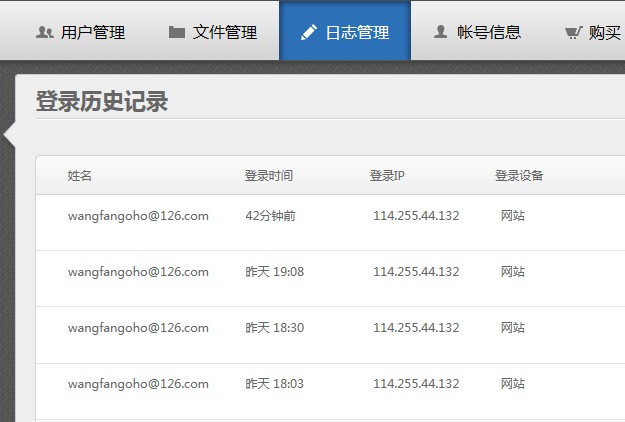This screenshot has height=422, width=625.
Task: Click the 登录历史记录 page heading
Action: 102,101
